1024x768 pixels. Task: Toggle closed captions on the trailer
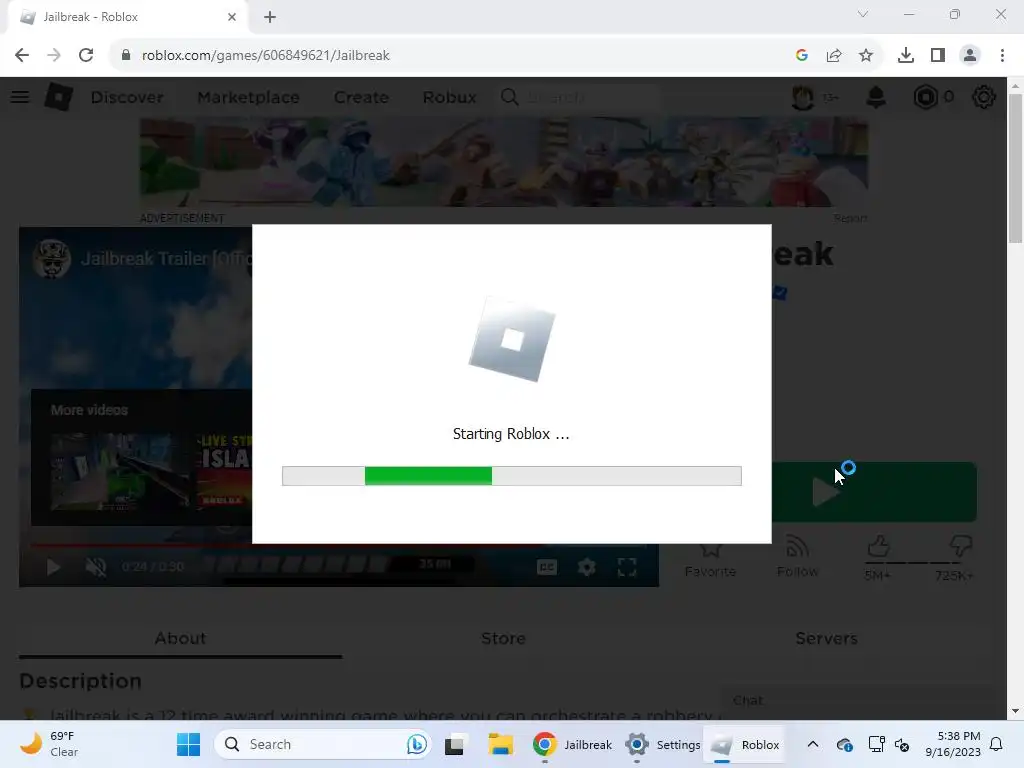click(x=547, y=567)
